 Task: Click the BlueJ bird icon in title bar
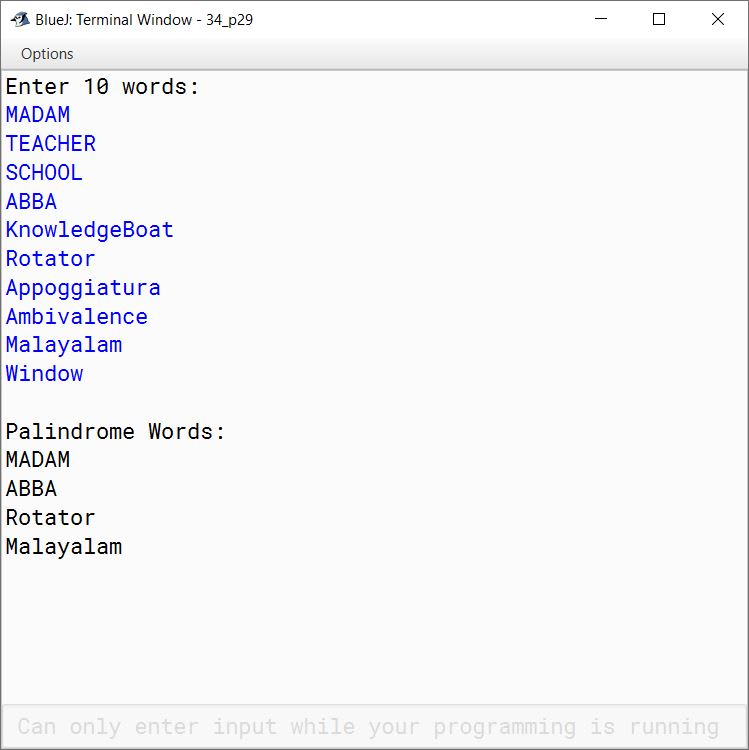tap(20, 20)
